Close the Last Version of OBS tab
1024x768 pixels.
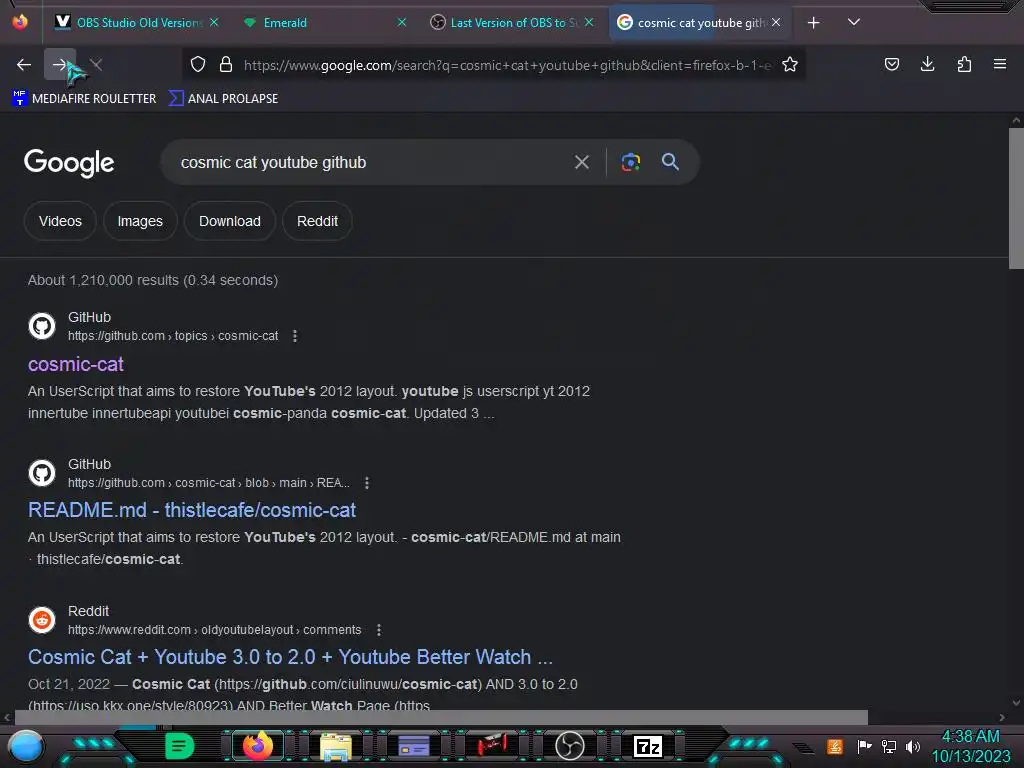click(589, 22)
